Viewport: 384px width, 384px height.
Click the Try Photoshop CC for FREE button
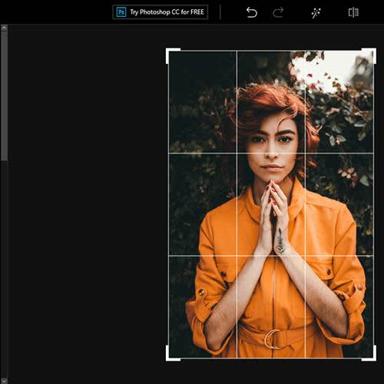point(160,12)
